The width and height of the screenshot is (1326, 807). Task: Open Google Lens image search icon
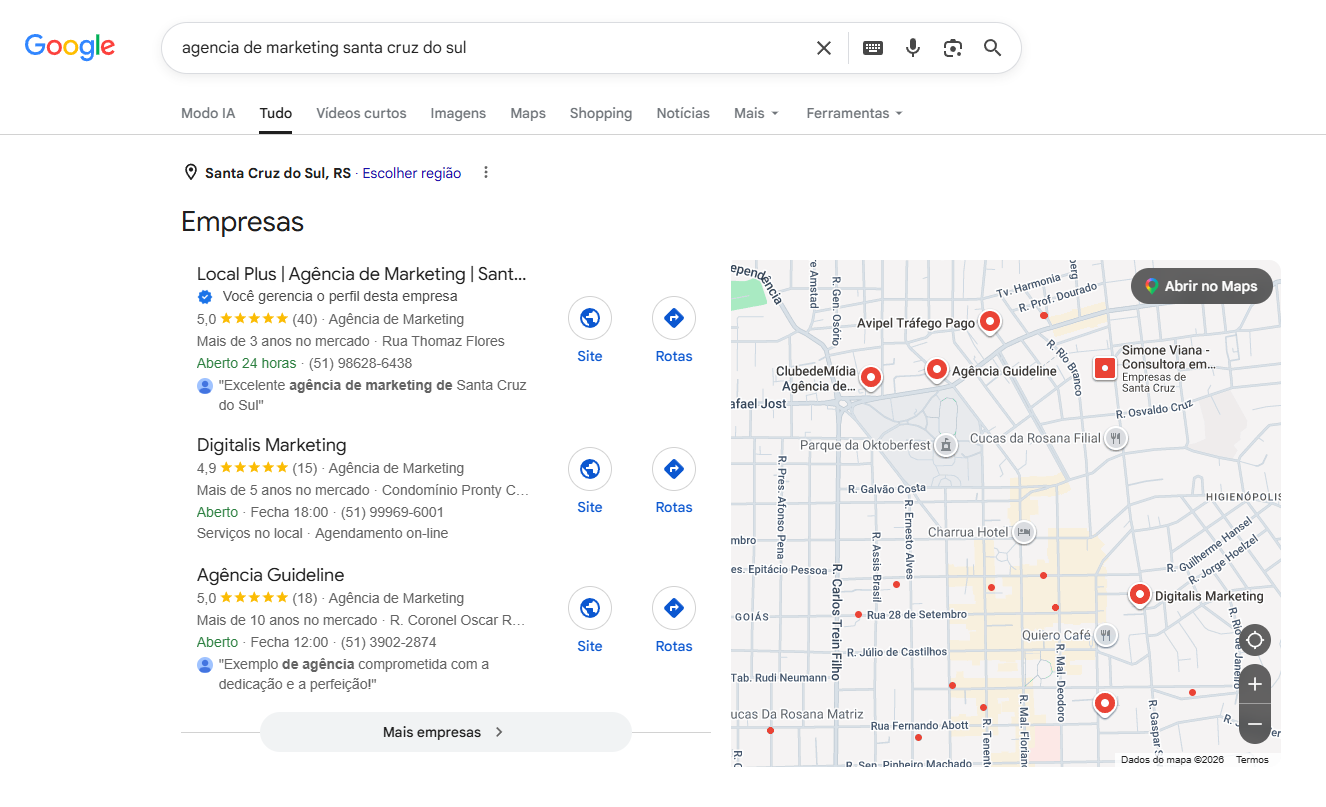coord(953,48)
